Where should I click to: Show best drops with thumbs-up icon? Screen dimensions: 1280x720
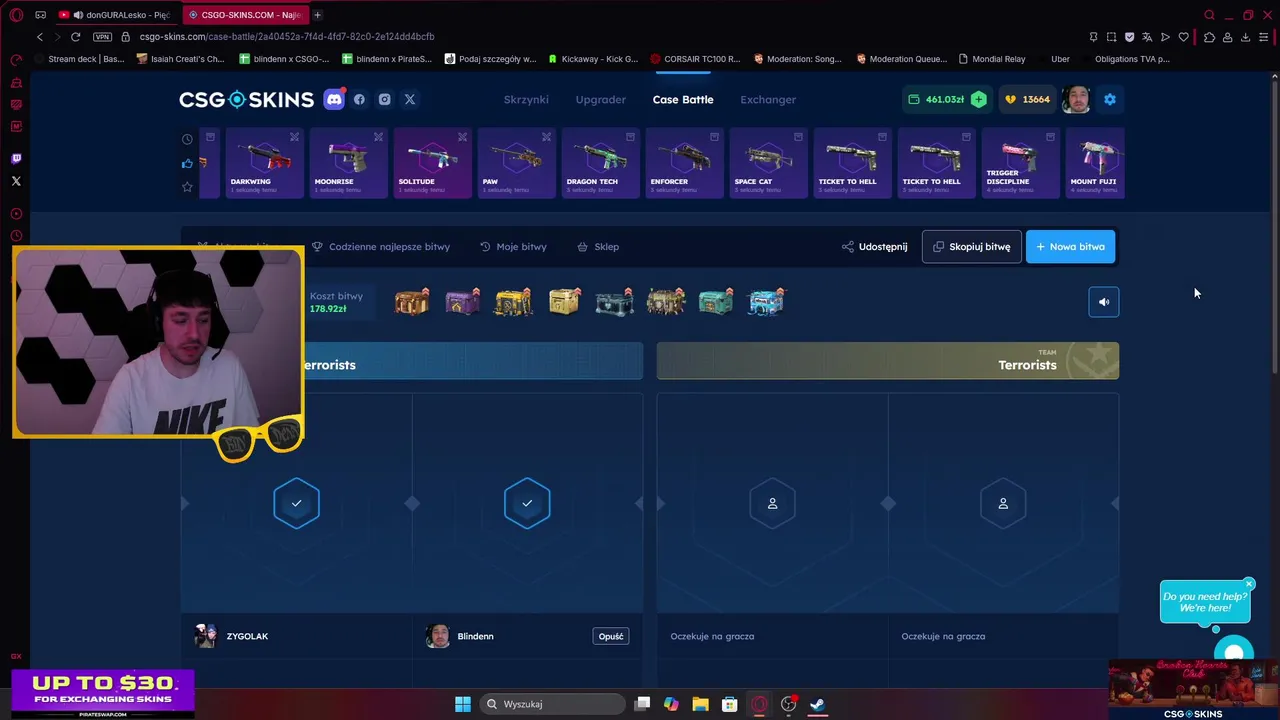tap(187, 163)
